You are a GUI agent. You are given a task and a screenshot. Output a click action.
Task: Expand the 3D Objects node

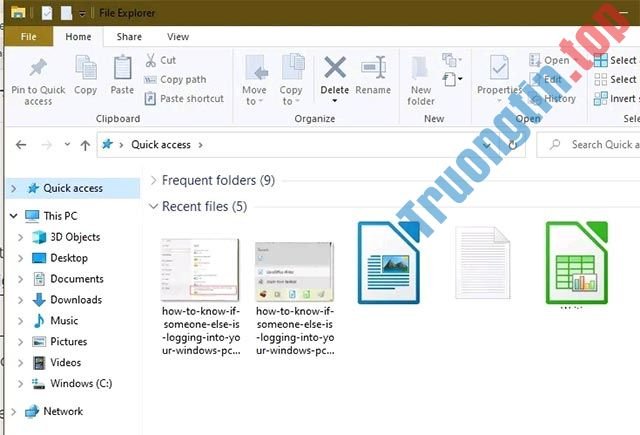20,237
